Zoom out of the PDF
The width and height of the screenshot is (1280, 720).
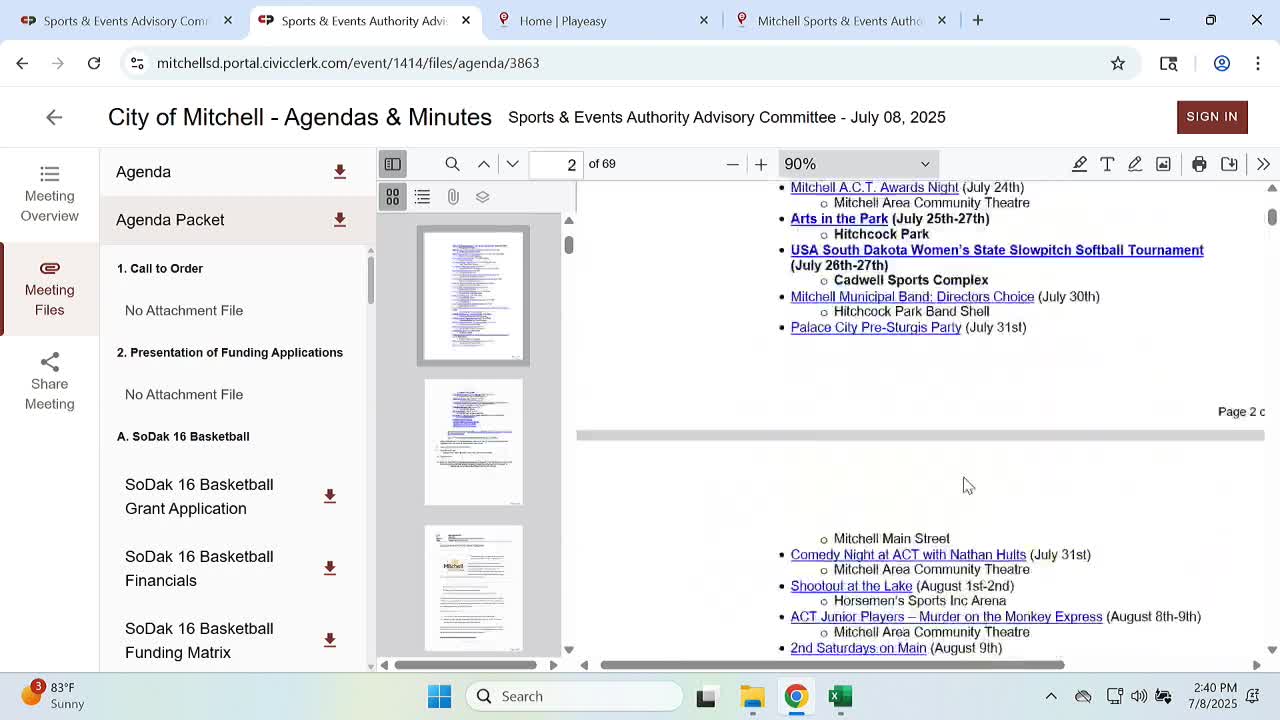click(x=732, y=164)
